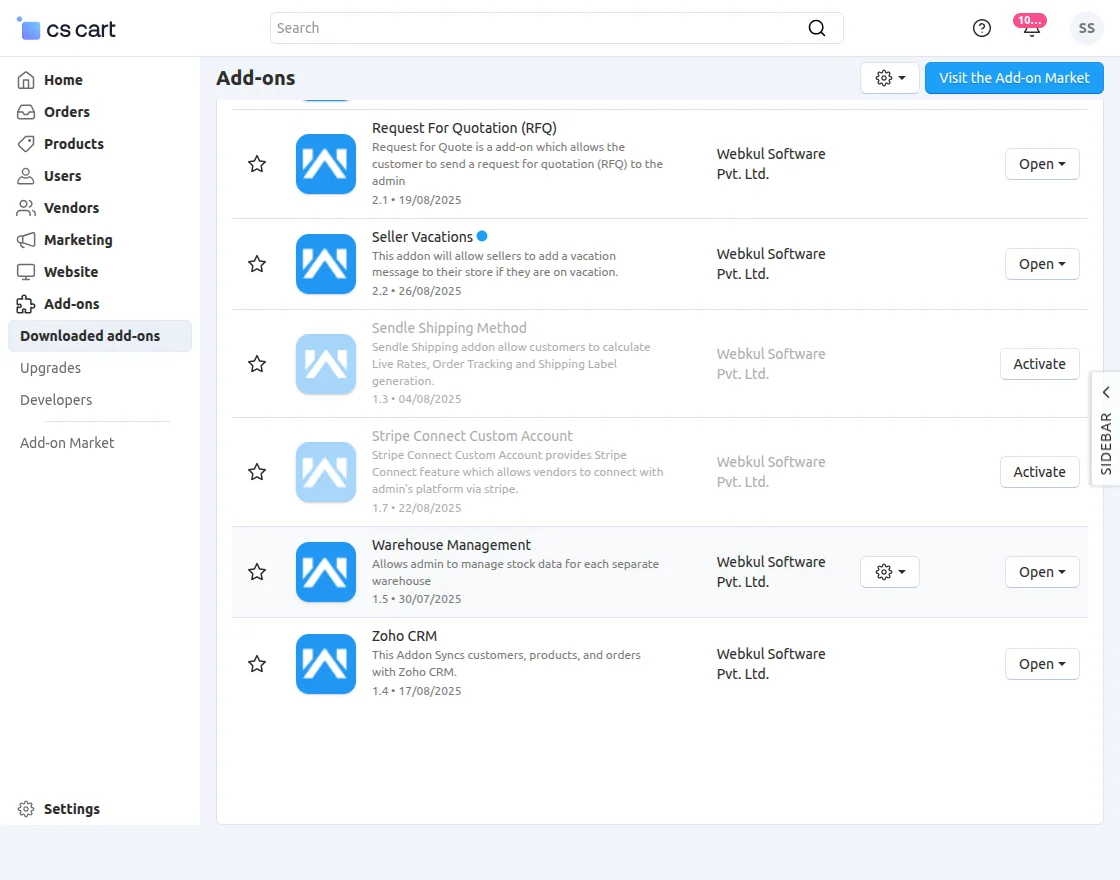The height and width of the screenshot is (880, 1120).
Task: Open the Request For Quotation (RFQ) title
Action: coord(464,128)
